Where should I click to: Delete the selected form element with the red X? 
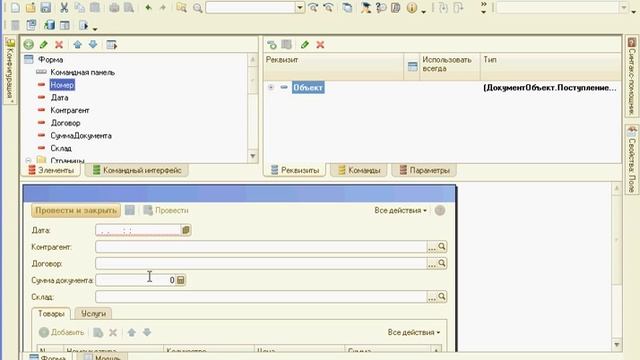point(59,44)
